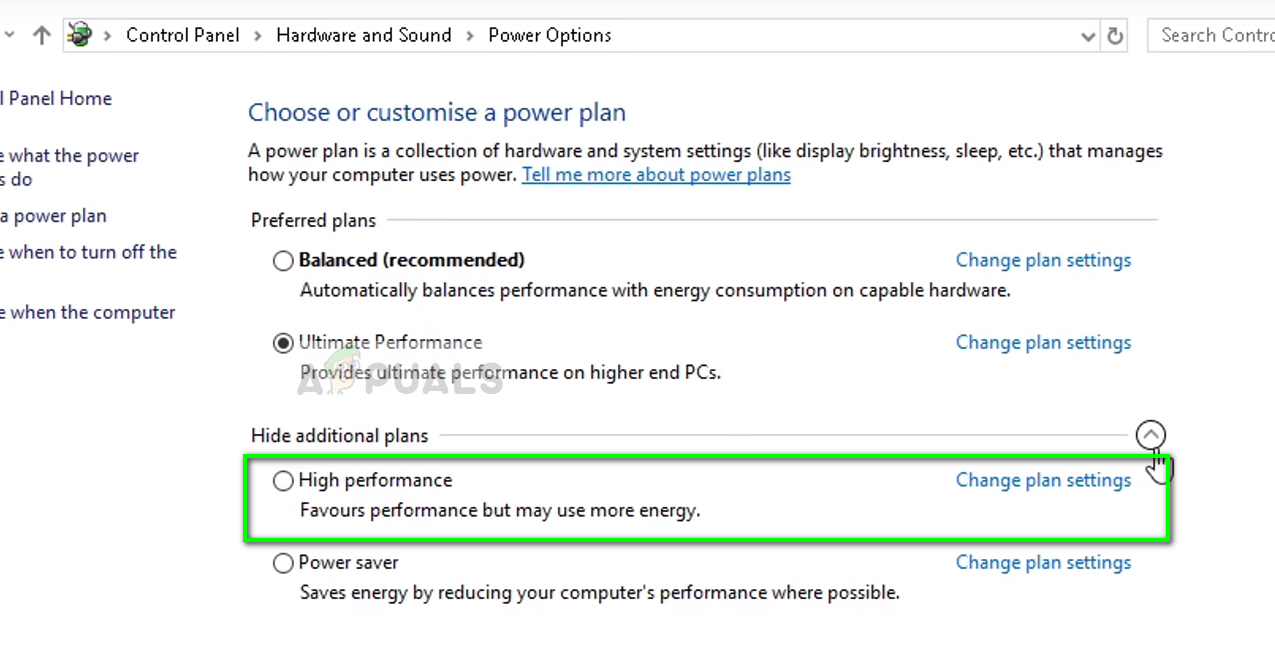Select the Ultimate Performance radio button
The image size is (1275, 658).
click(x=283, y=343)
